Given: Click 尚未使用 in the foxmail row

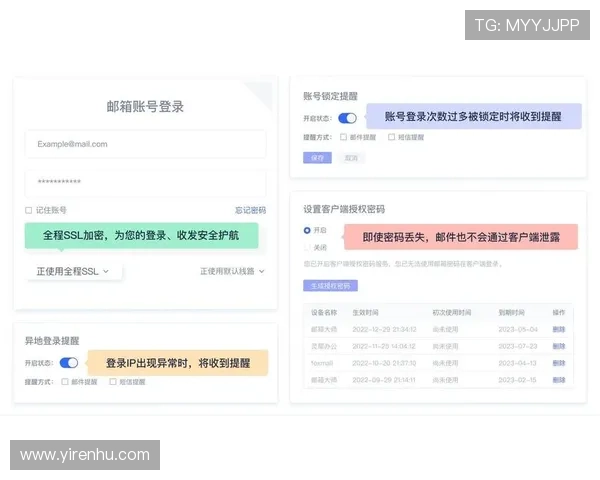Looking at the screenshot, I should coord(445,363).
